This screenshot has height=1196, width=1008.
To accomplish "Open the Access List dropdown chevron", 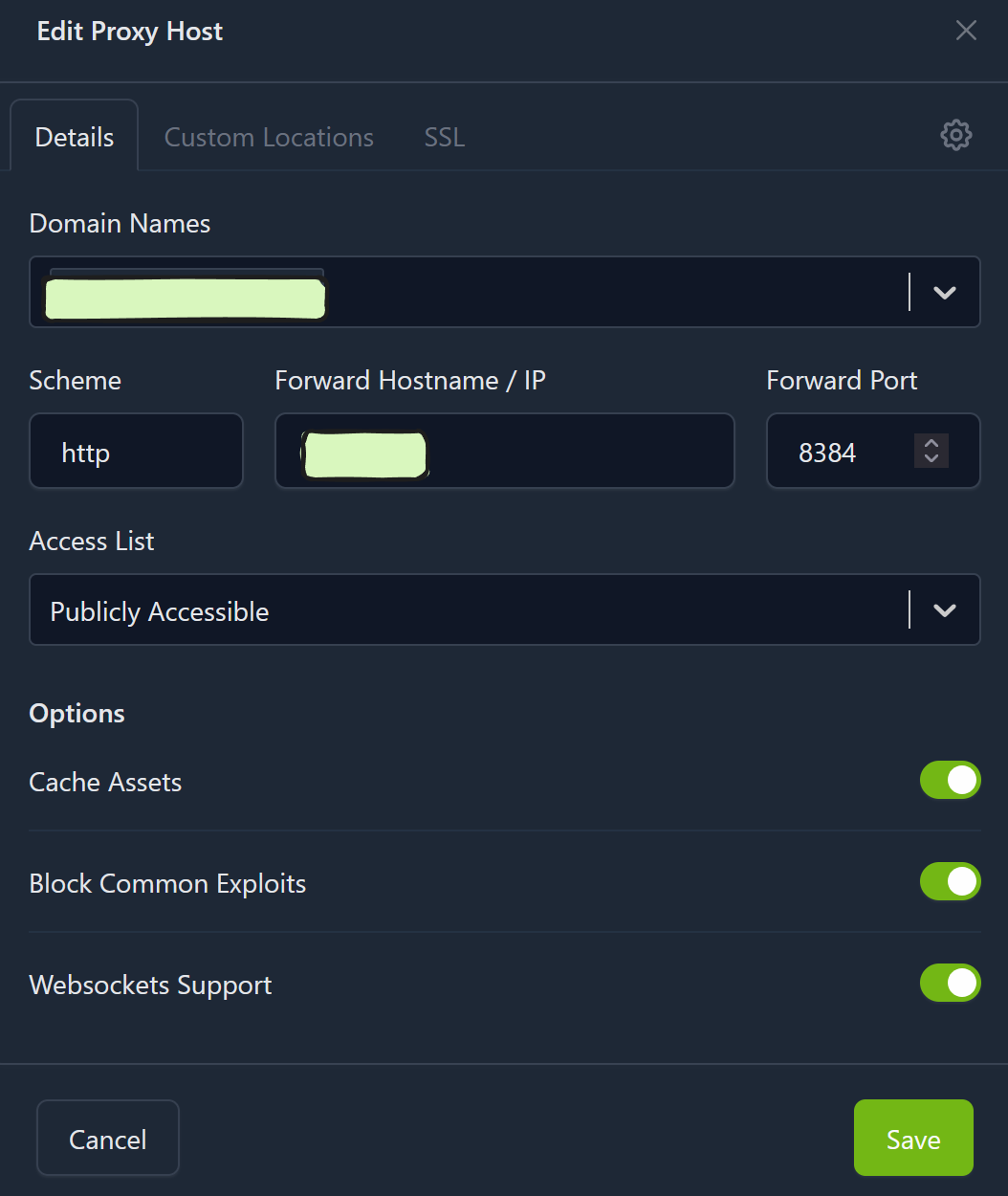I will (944, 610).
